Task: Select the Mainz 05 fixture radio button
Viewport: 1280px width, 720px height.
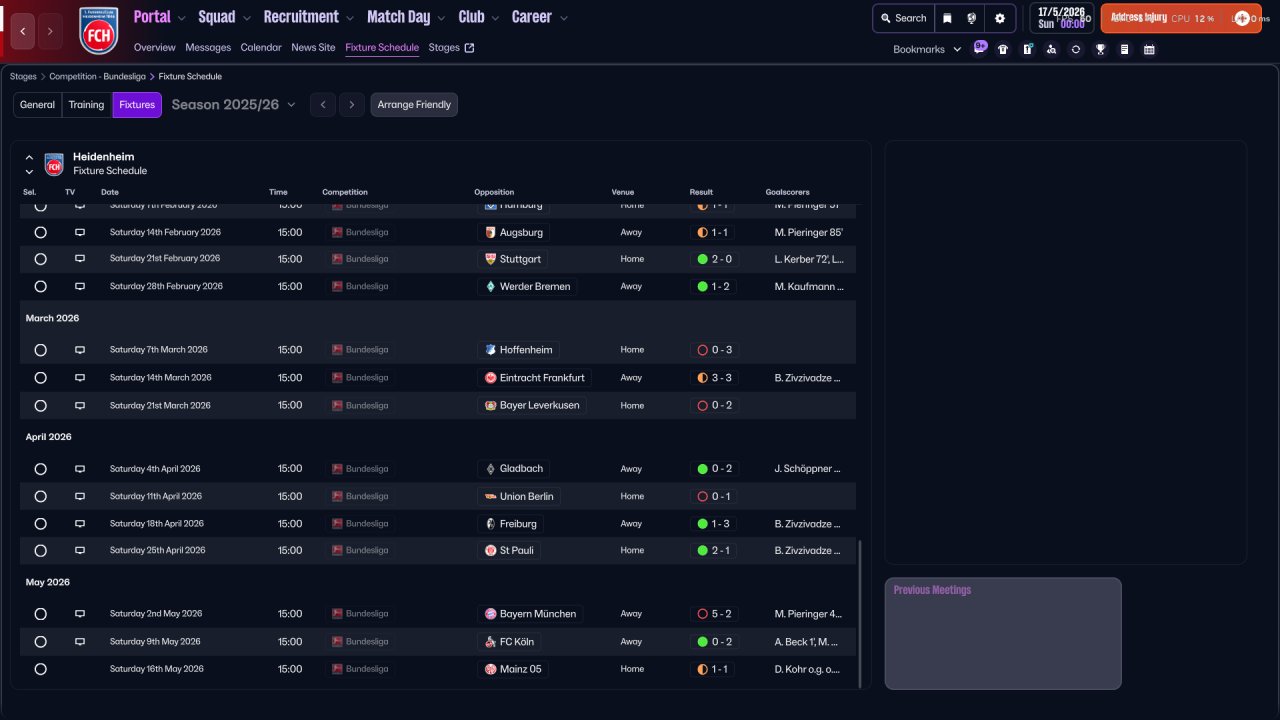Action: click(40, 669)
